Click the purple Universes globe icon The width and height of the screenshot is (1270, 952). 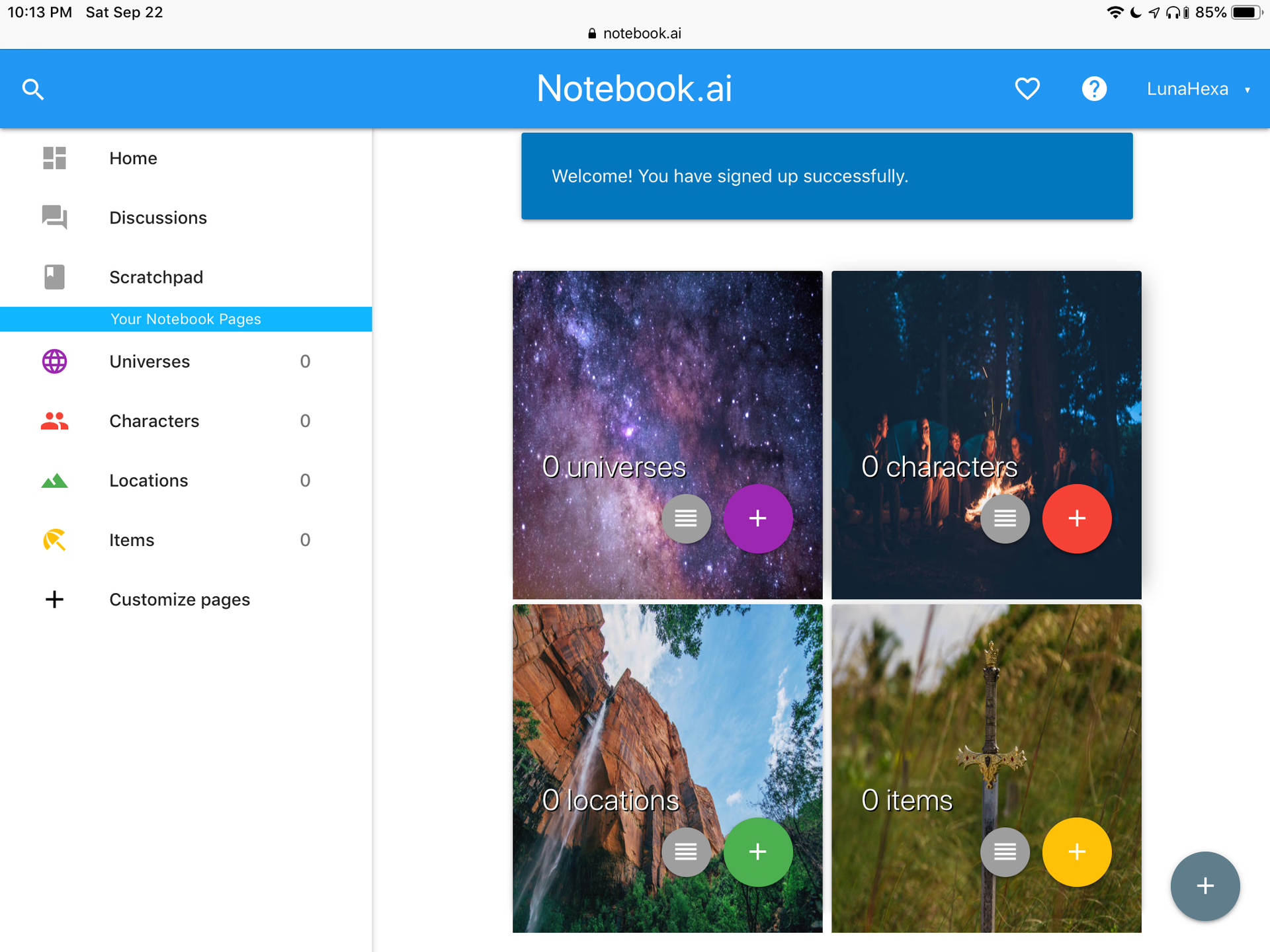54,361
